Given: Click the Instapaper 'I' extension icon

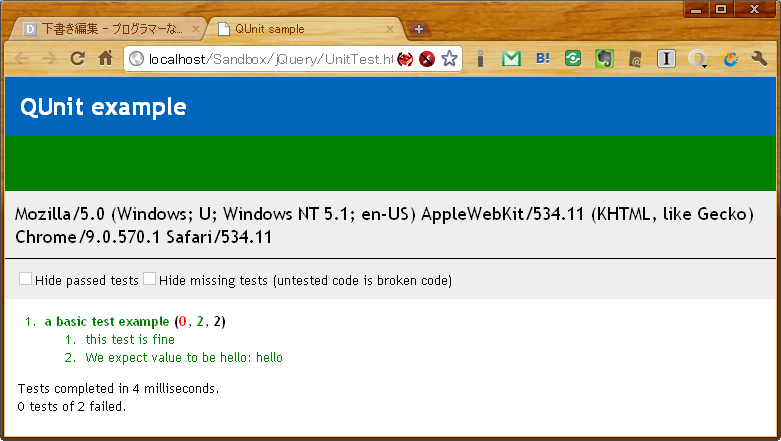Looking at the screenshot, I should click(666, 59).
